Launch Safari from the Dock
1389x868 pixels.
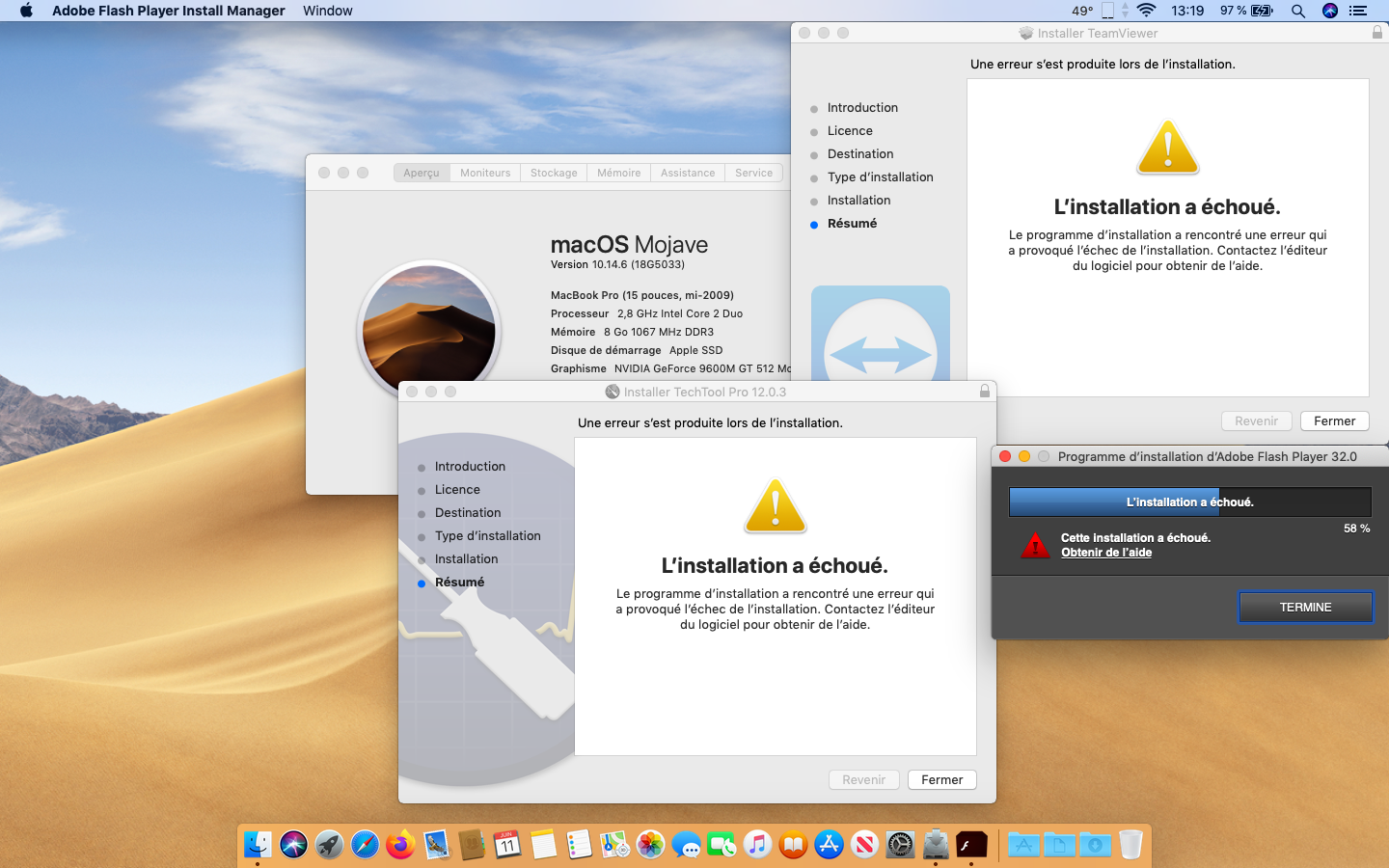pos(365,845)
